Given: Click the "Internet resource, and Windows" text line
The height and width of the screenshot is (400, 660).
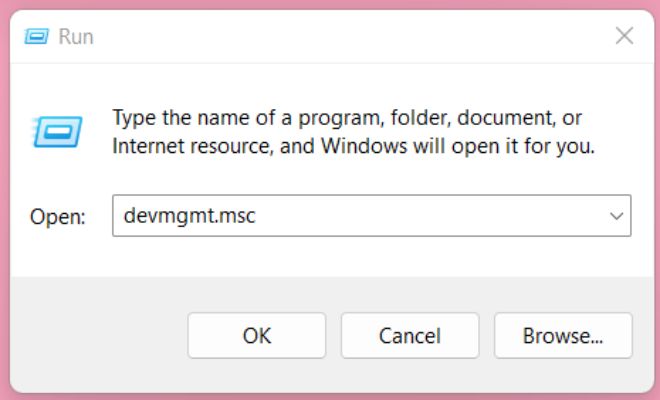Looking at the screenshot, I should (260, 146).
